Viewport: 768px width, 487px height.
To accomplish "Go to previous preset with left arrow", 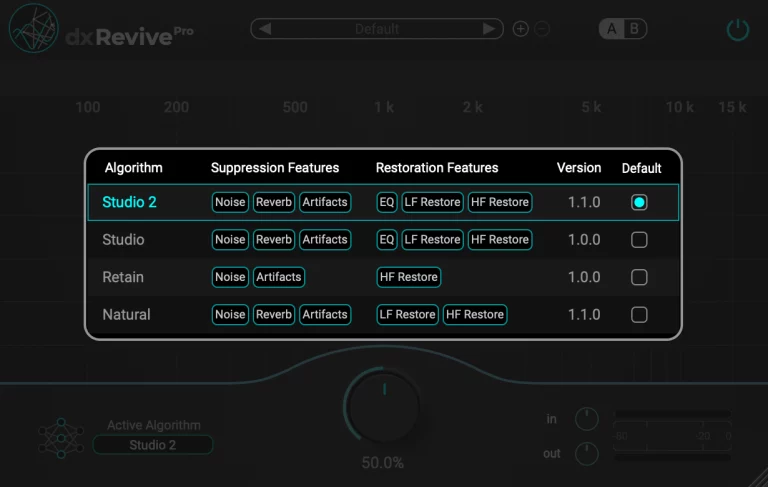I will pyautogui.click(x=265, y=29).
